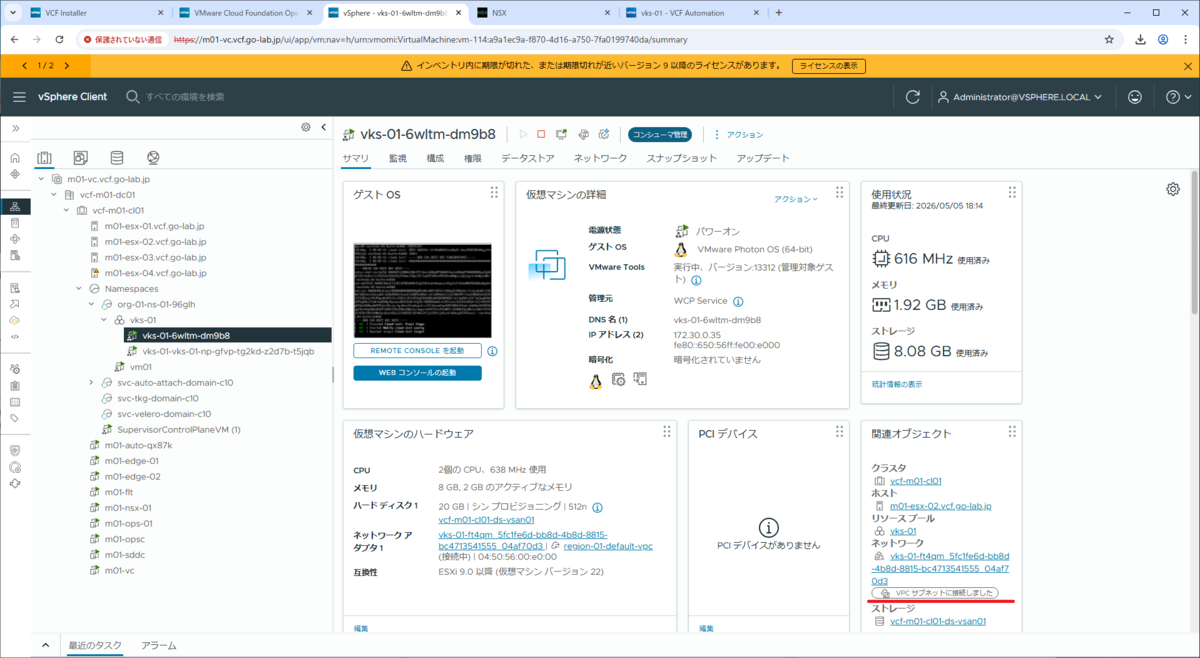Switch to VMs and Templates inventory view icon
Viewport: 1200px width, 658px height.
pos(81,158)
